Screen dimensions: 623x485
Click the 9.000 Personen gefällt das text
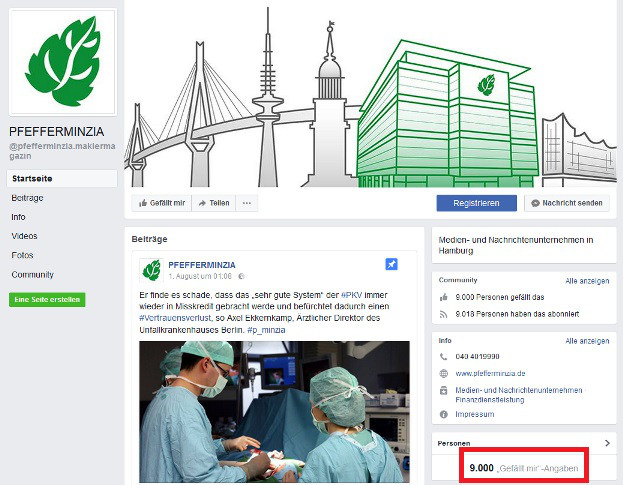500,297
